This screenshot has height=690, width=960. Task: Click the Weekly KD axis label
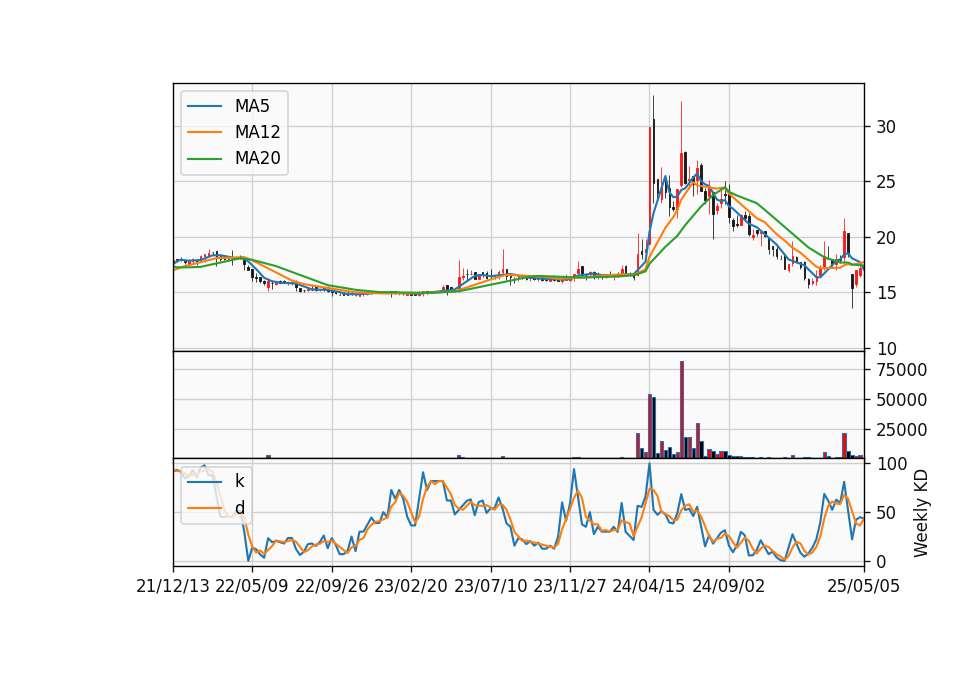pyautogui.click(x=920, y=513)
